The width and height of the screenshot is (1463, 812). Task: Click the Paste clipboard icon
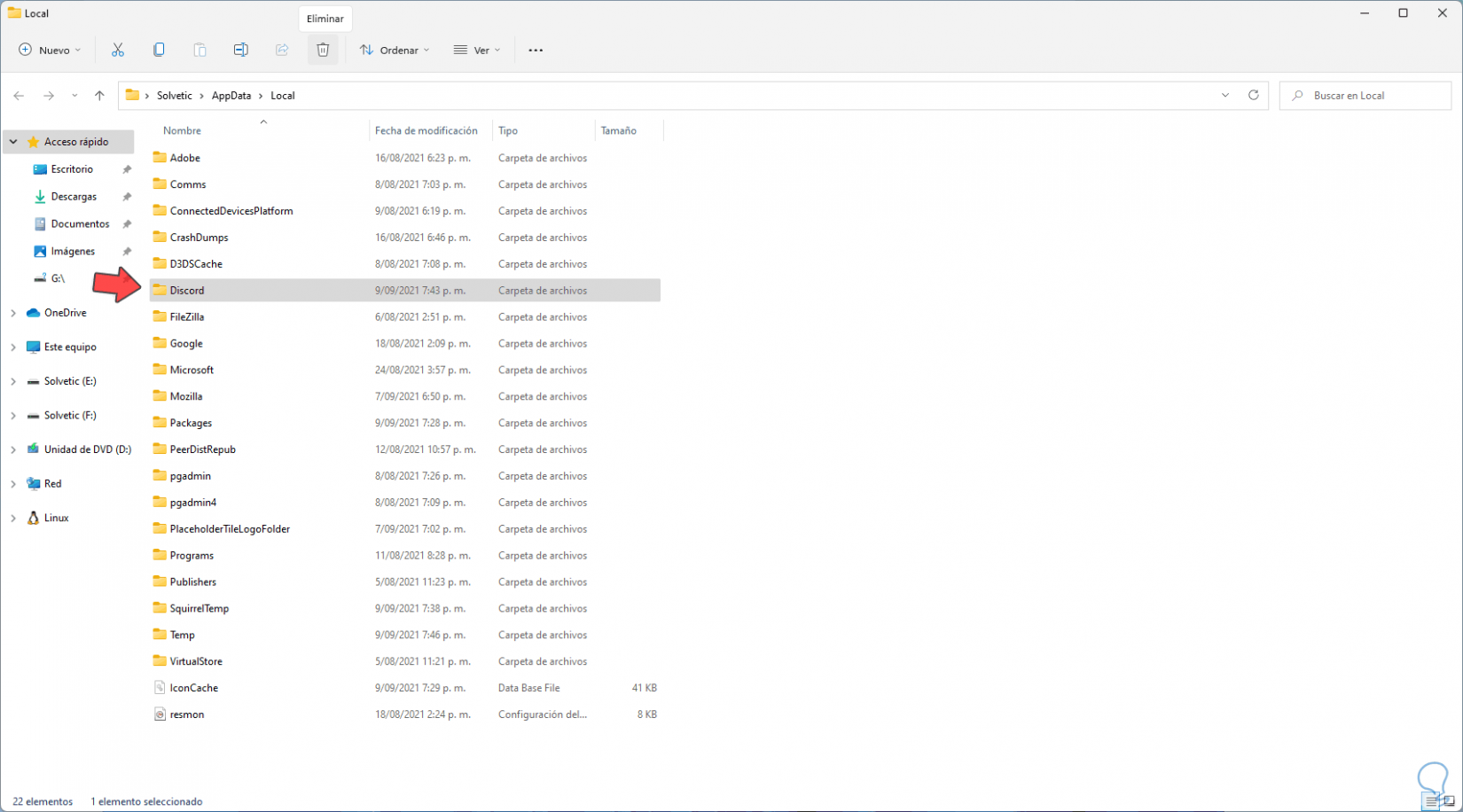199,51
